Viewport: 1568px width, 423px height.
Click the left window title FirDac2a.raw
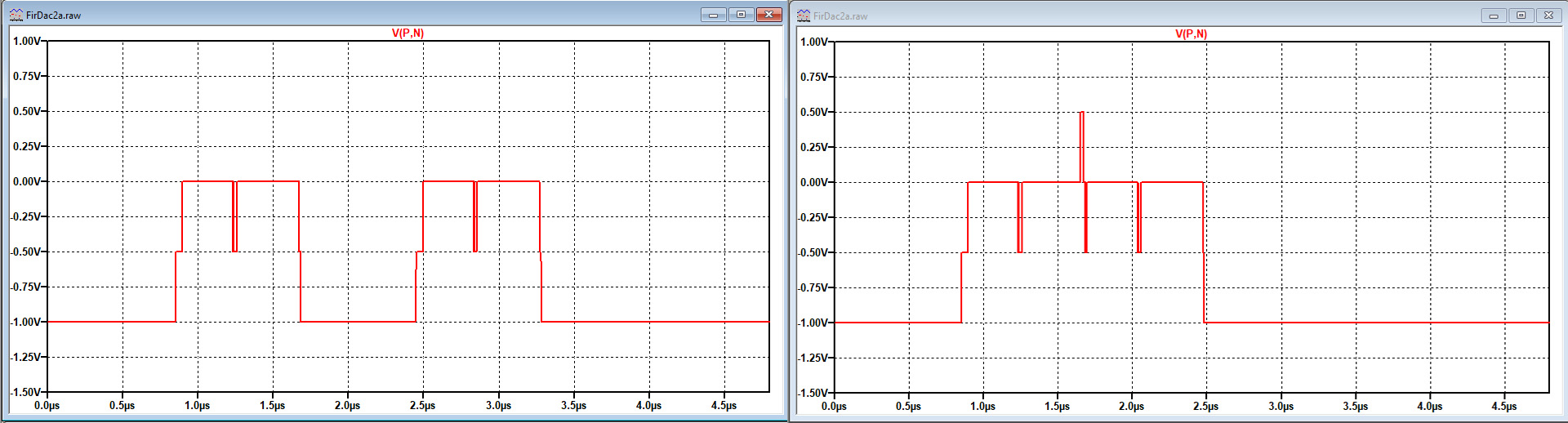pyautogui.click(x=53, y=16)
